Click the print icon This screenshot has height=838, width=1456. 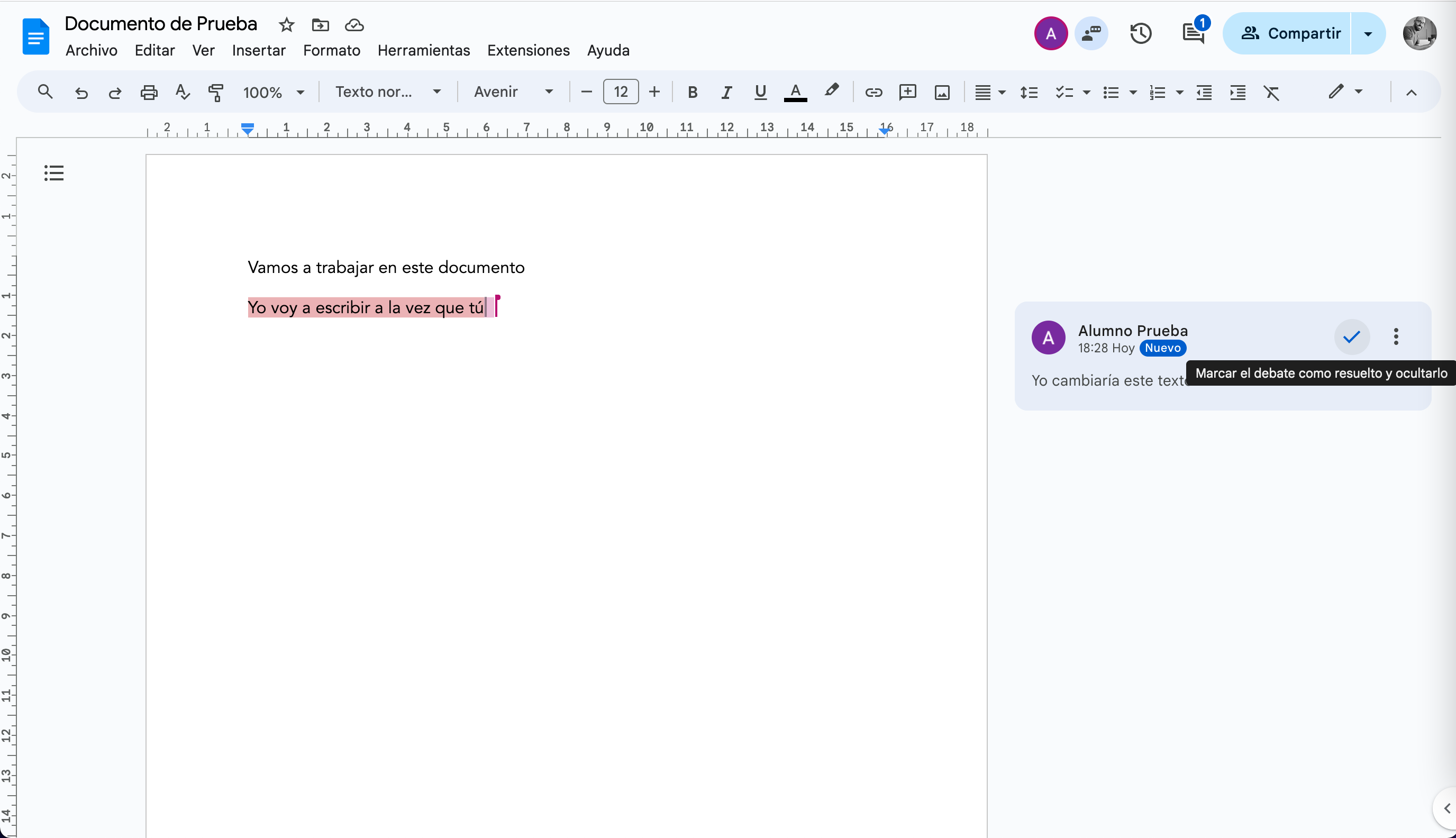[x=149, y=92]
